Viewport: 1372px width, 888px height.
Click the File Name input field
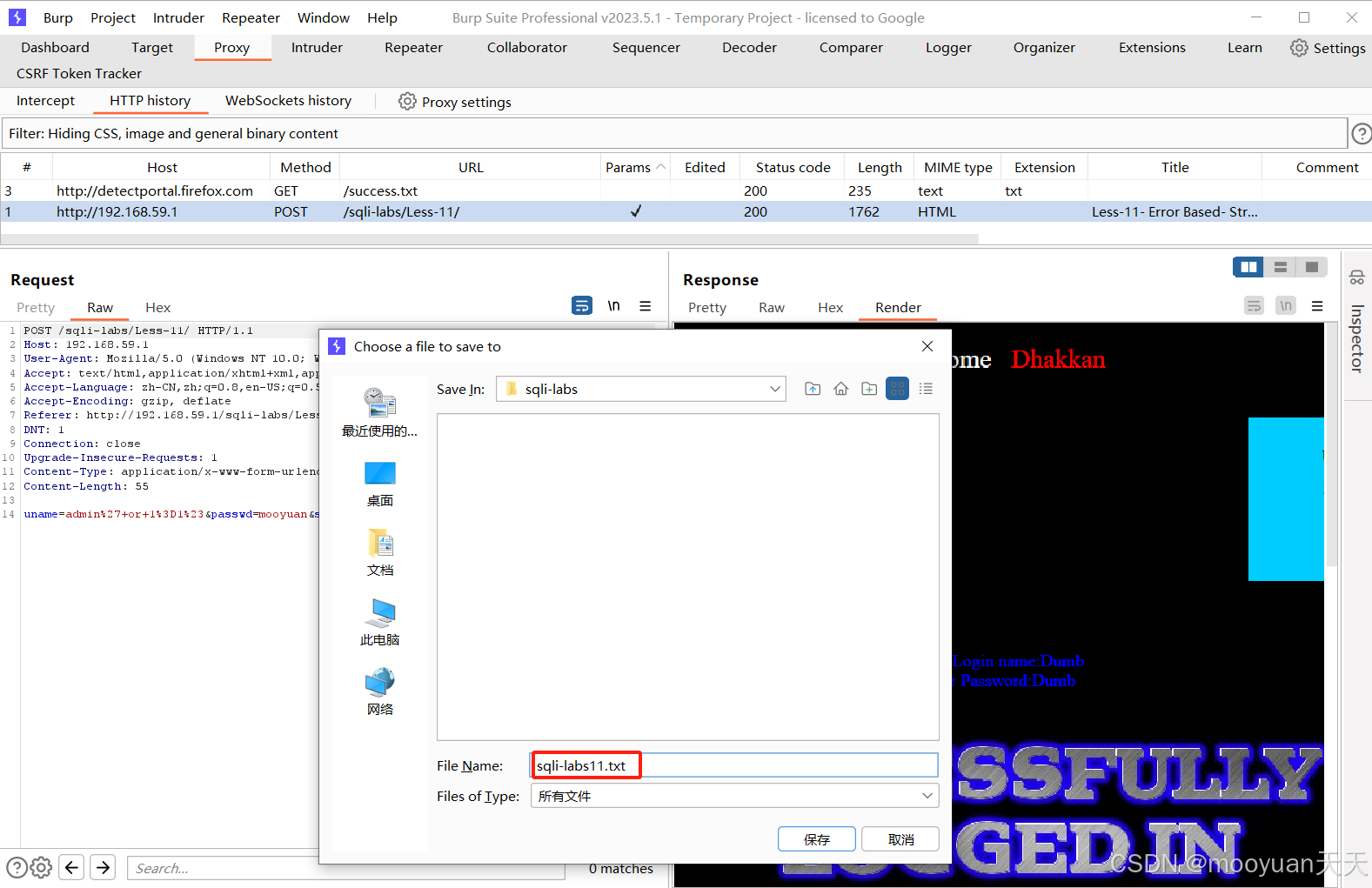coord(734,765)
